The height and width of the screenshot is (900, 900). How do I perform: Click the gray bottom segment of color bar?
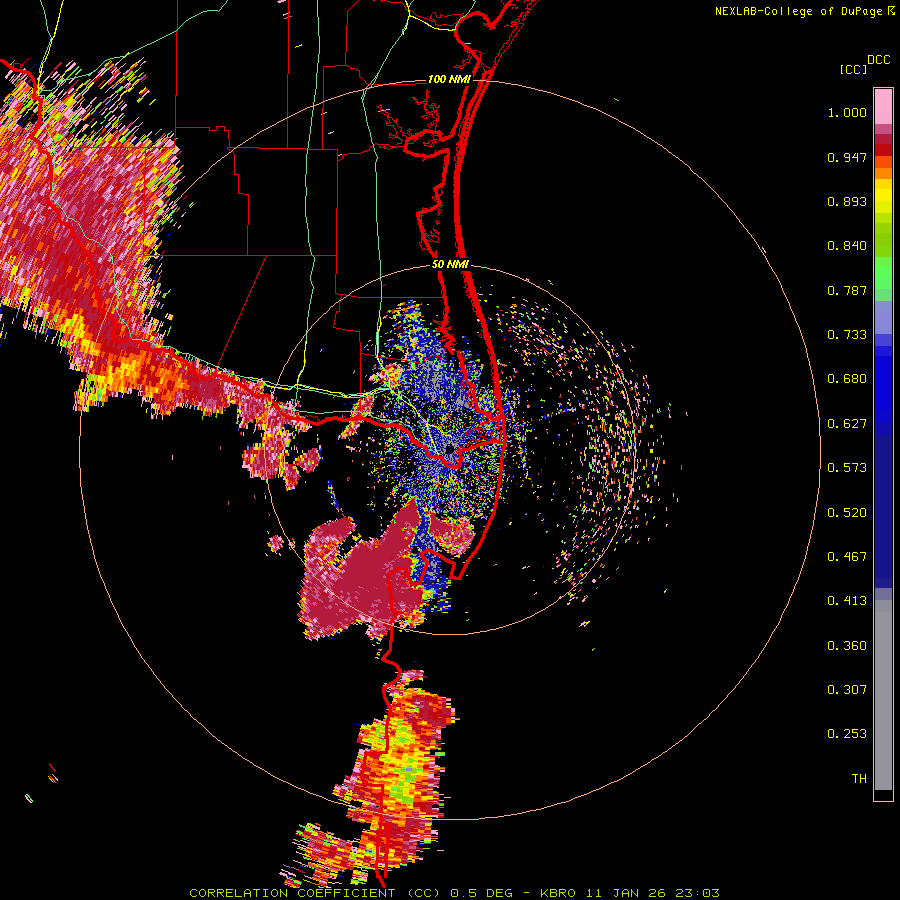coord(883,695)
